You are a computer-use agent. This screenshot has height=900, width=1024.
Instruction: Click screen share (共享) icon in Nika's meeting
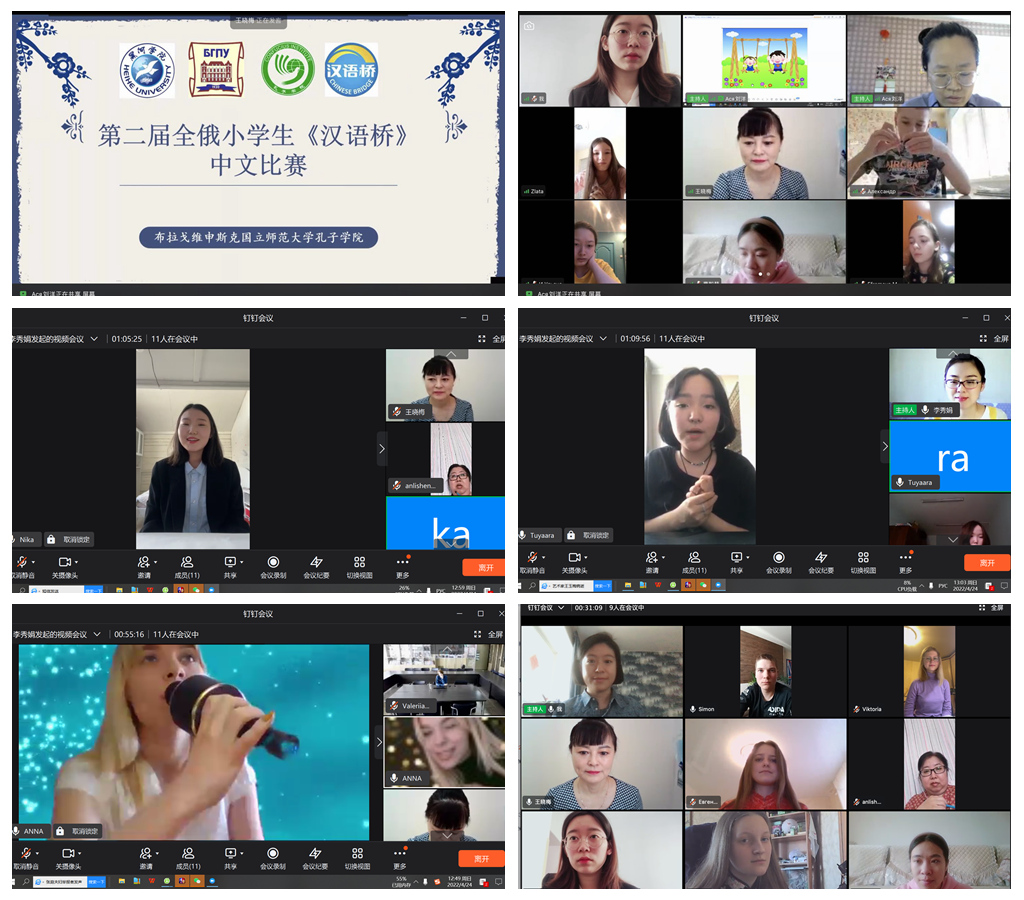pos(229,562)
